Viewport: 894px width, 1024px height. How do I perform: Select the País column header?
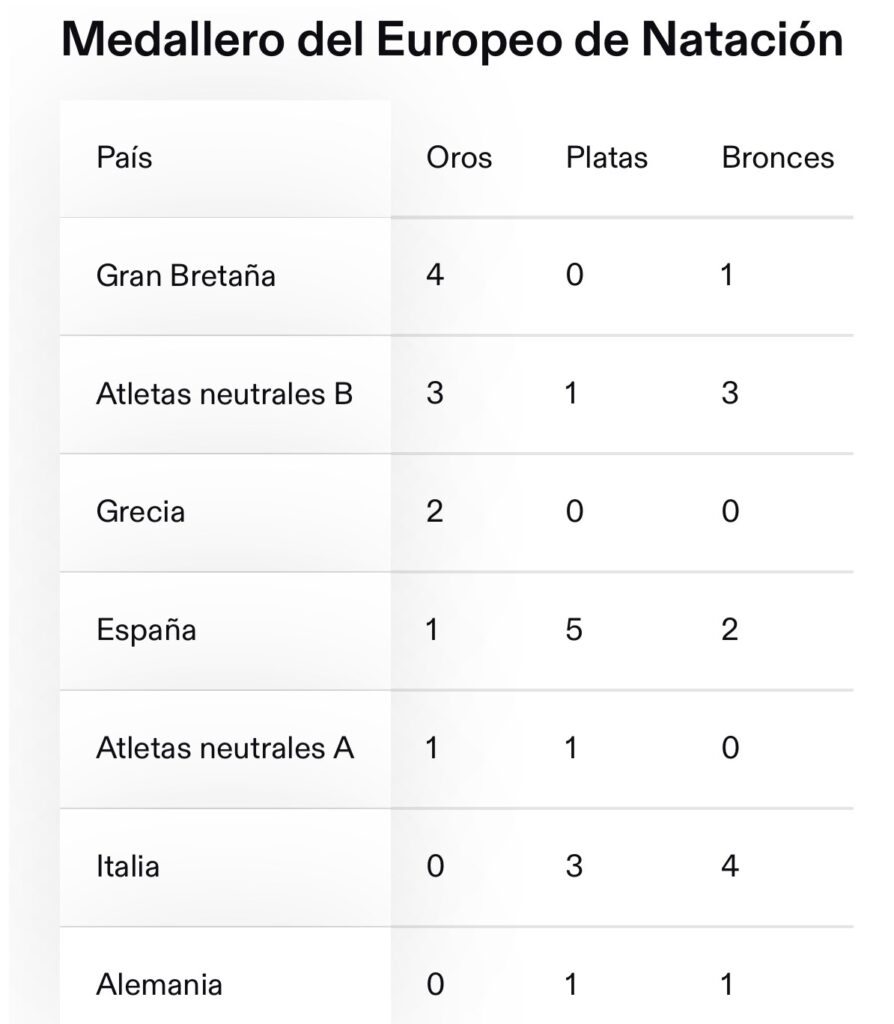point(124,158)
